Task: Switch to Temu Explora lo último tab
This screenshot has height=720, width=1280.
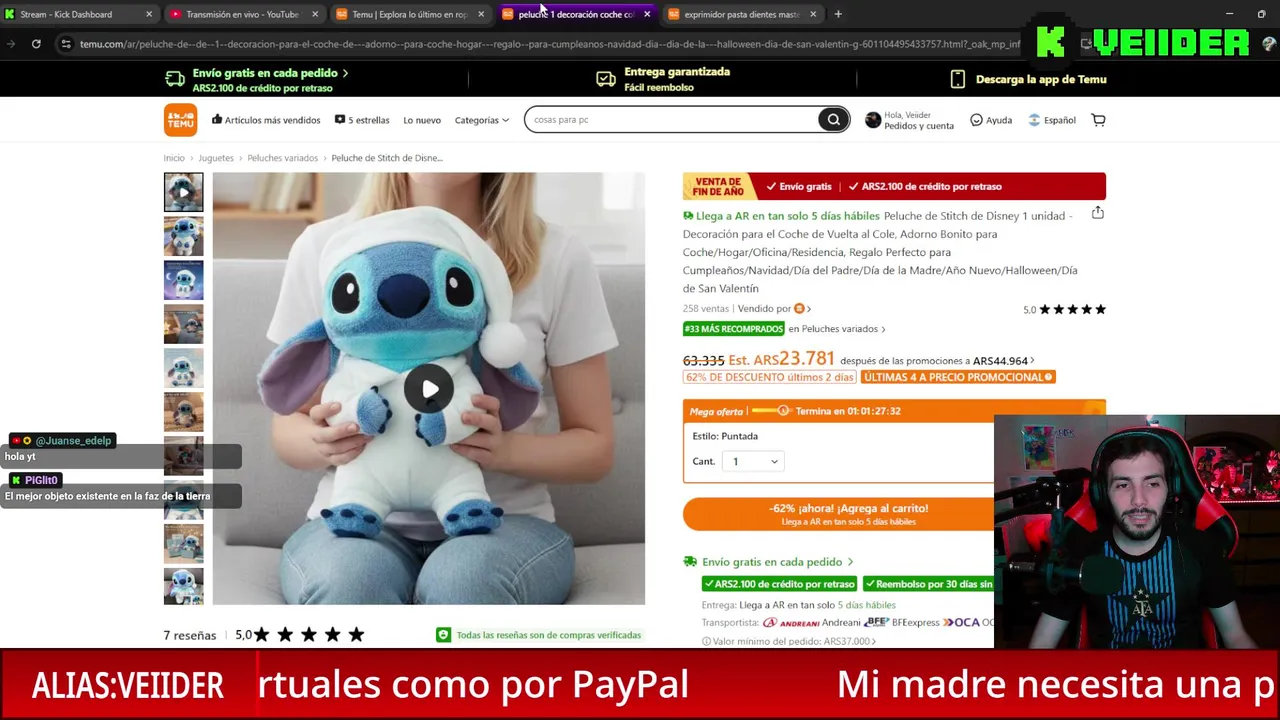Action: pos(409,14)
